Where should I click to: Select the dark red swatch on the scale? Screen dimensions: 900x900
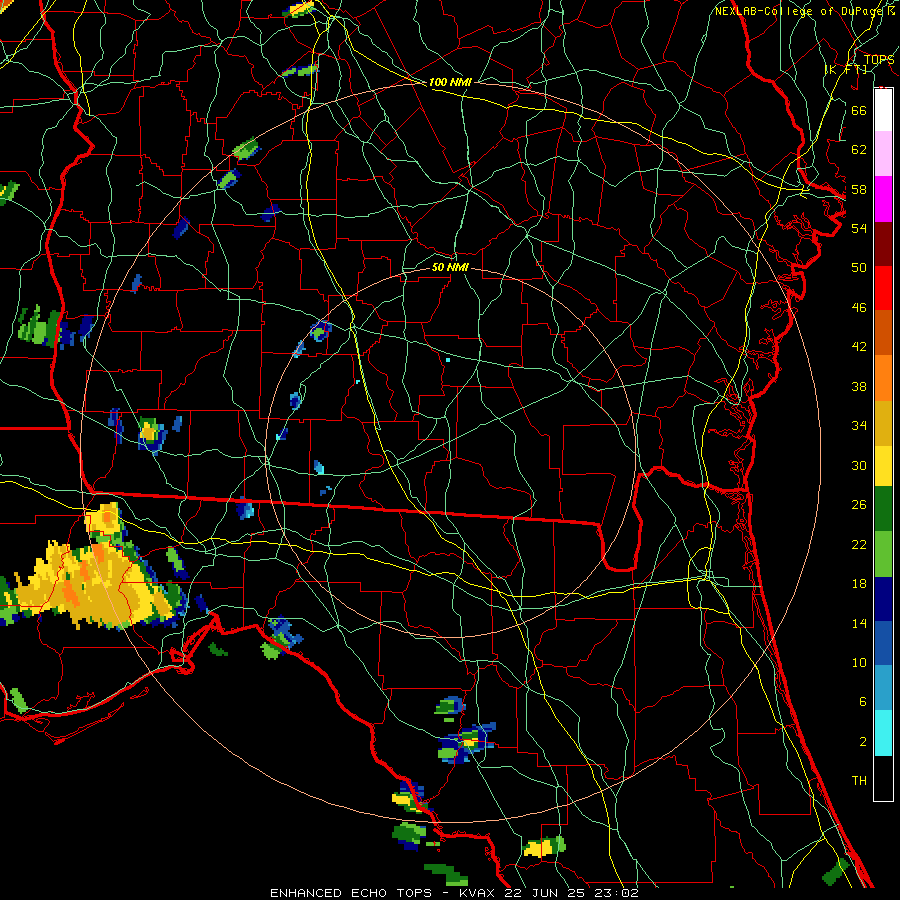[883, 244]
